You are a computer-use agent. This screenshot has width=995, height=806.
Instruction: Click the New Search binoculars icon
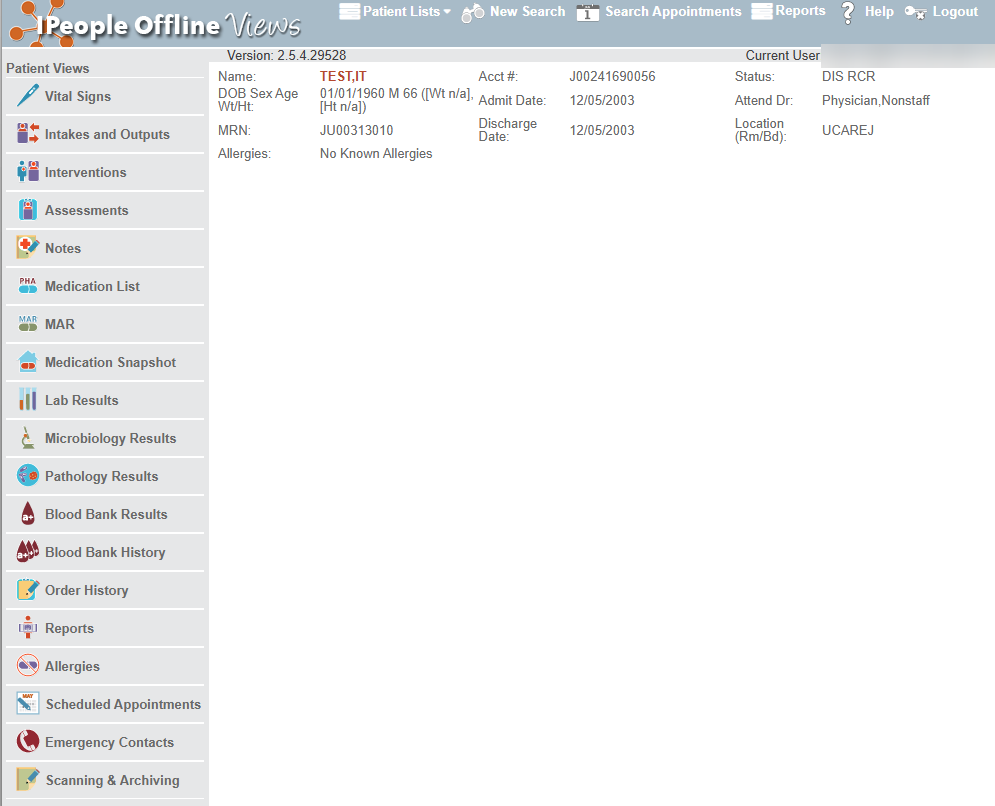pos(473,13)
